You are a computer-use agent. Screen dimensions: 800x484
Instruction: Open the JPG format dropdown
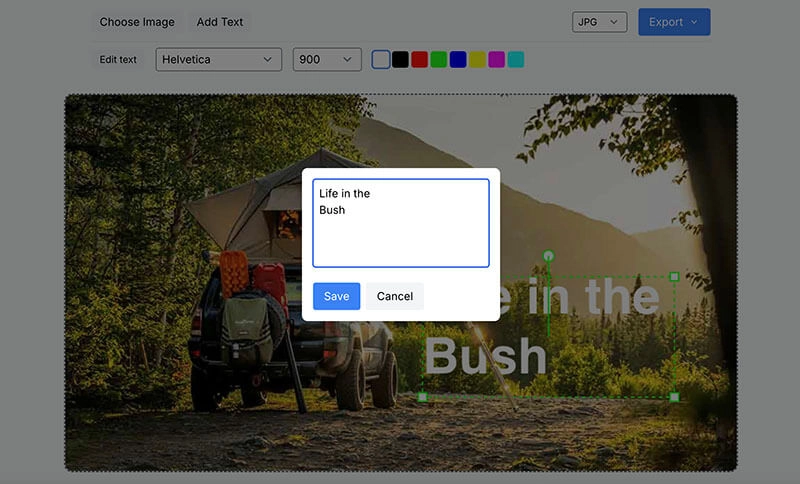(x=600, y=22)
